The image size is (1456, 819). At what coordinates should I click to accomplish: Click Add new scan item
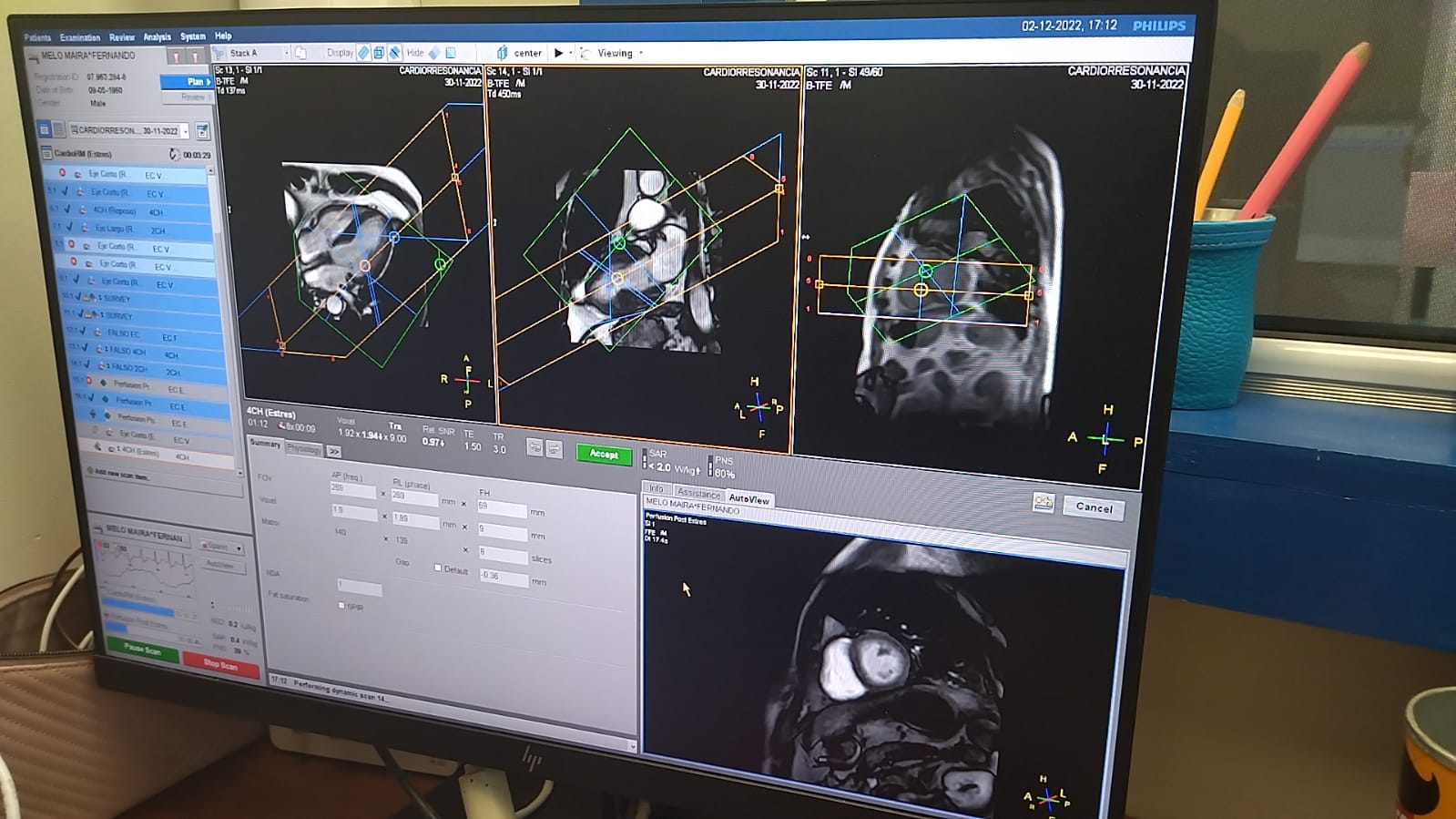pos(123,475)
